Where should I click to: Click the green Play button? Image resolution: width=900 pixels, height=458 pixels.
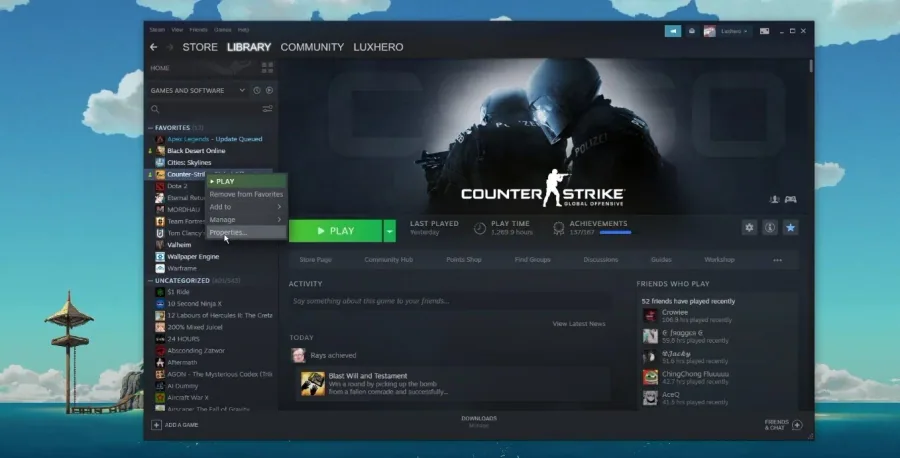coord(335,231)
